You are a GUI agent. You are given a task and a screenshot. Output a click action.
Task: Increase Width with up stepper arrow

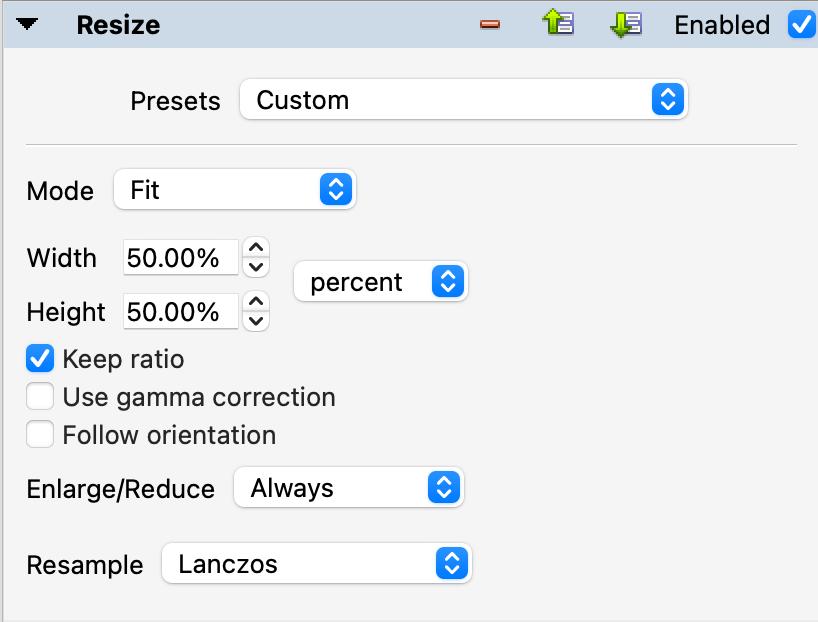pyautogui.click(x=257, y=247)
